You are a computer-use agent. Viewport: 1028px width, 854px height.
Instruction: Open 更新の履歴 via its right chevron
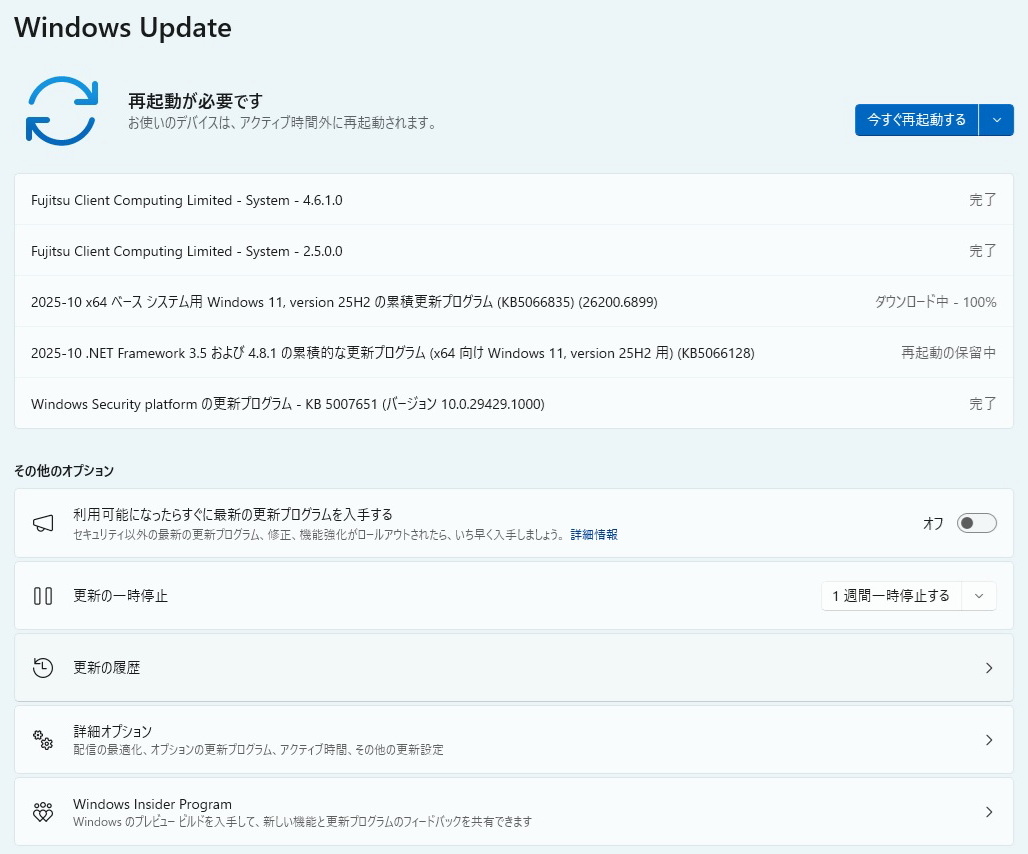(989, 668)
